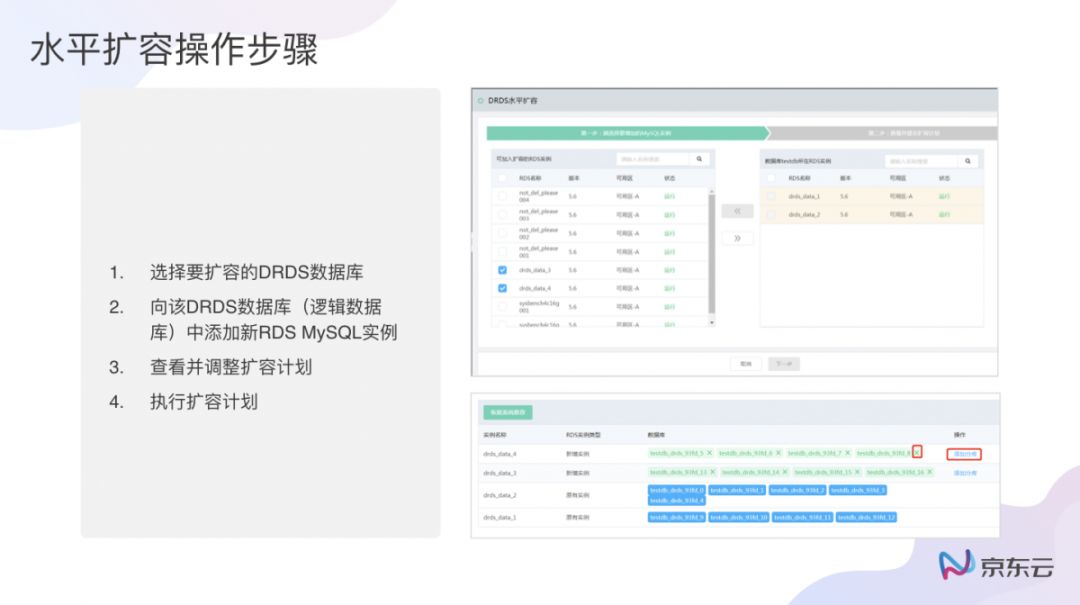Select the green step one wizard tab
The width and height of the screenshot is (1080, 605).
tap(627, 133)
